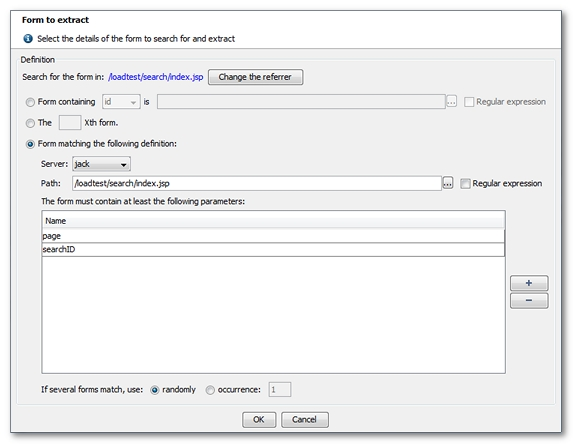Click inside the Path text field
The width and height of the screenshot is (573, 444).
(257, 183)
